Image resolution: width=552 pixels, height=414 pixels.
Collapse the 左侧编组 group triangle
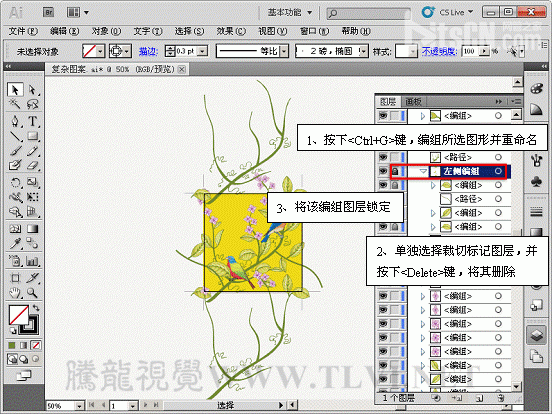click(x=423, y=171)
